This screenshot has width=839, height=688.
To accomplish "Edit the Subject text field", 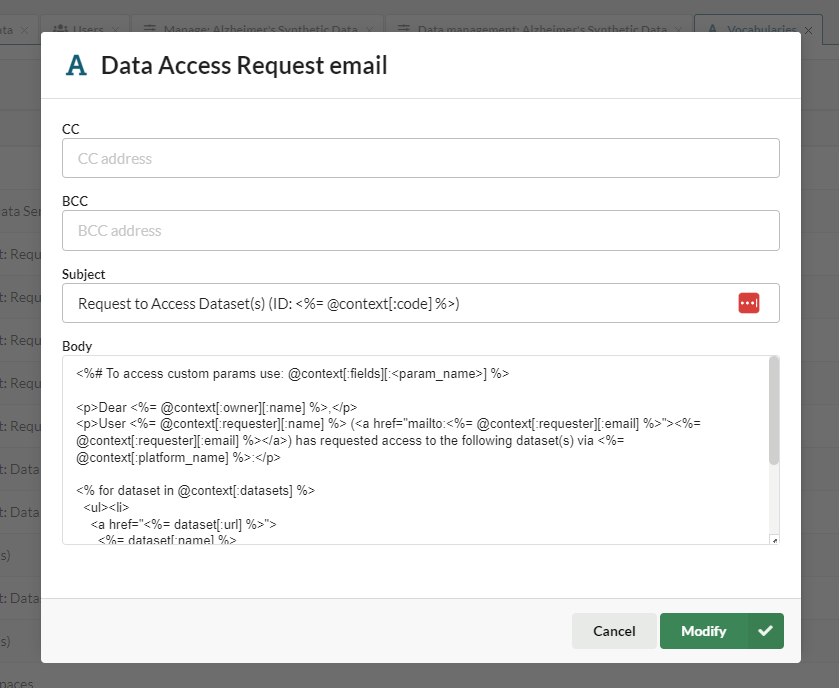I will point(400,303).
